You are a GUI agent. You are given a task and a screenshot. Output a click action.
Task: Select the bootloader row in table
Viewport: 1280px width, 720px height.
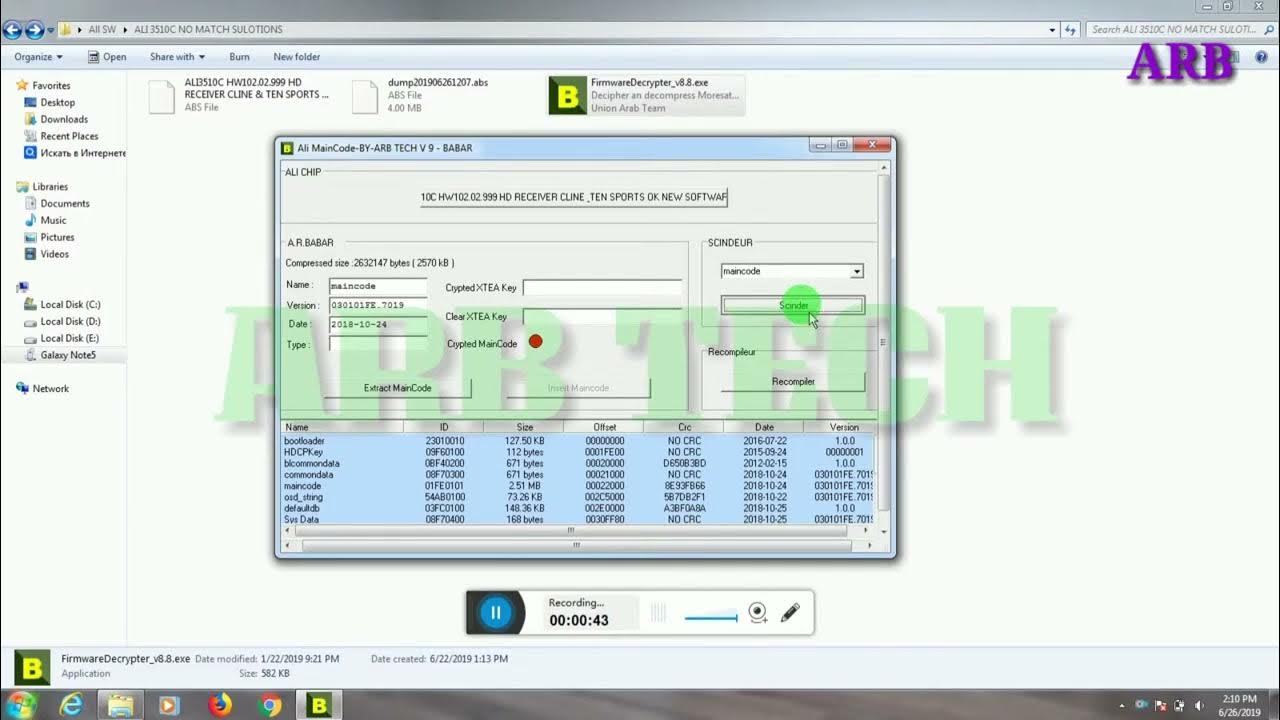578,441
